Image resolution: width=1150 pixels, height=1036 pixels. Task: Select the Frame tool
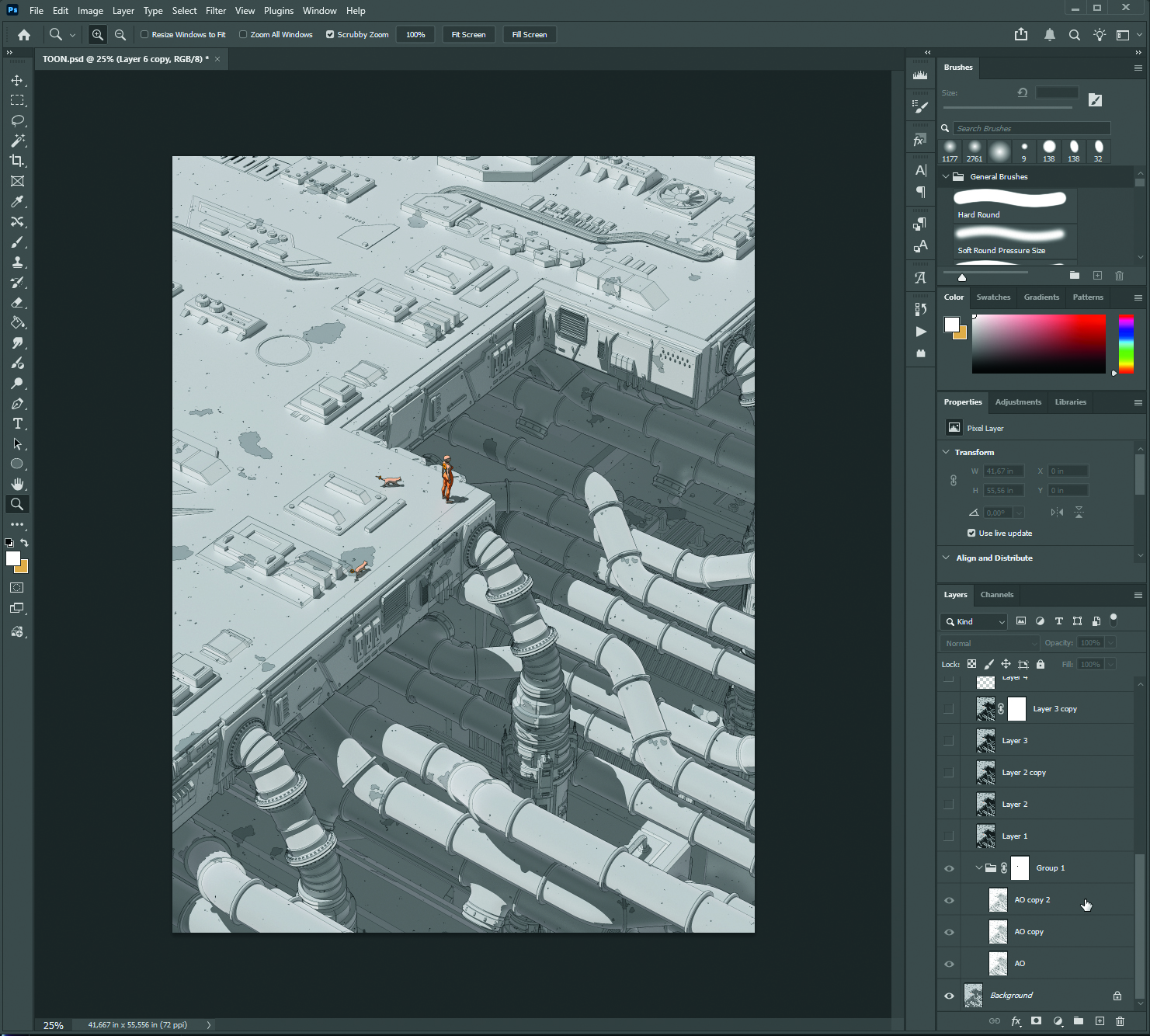click(17, 182)
